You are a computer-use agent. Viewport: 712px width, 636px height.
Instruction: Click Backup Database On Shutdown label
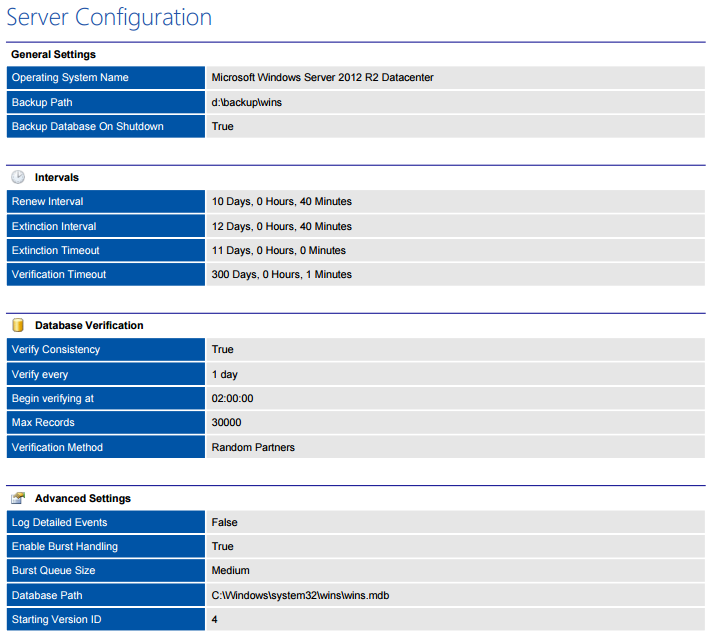point(88,127)
